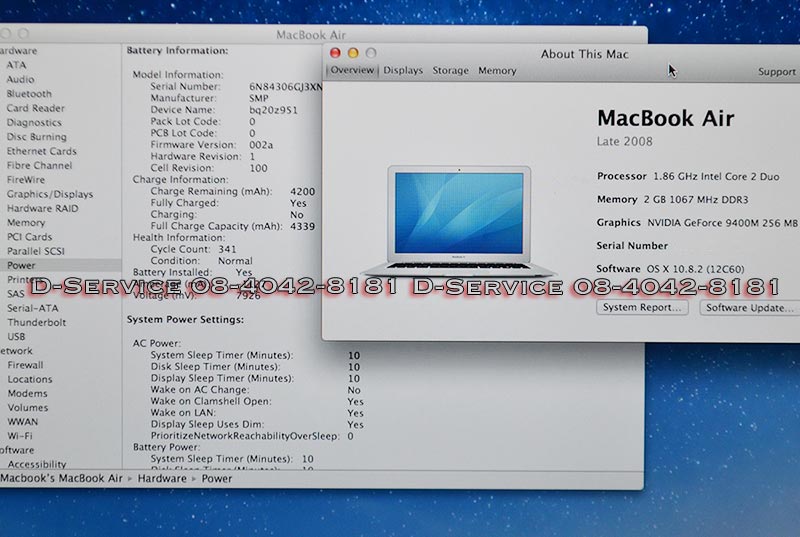Click the Processor 1.86 GHz Intel Core 2 Duo text

tap(688, 176)
